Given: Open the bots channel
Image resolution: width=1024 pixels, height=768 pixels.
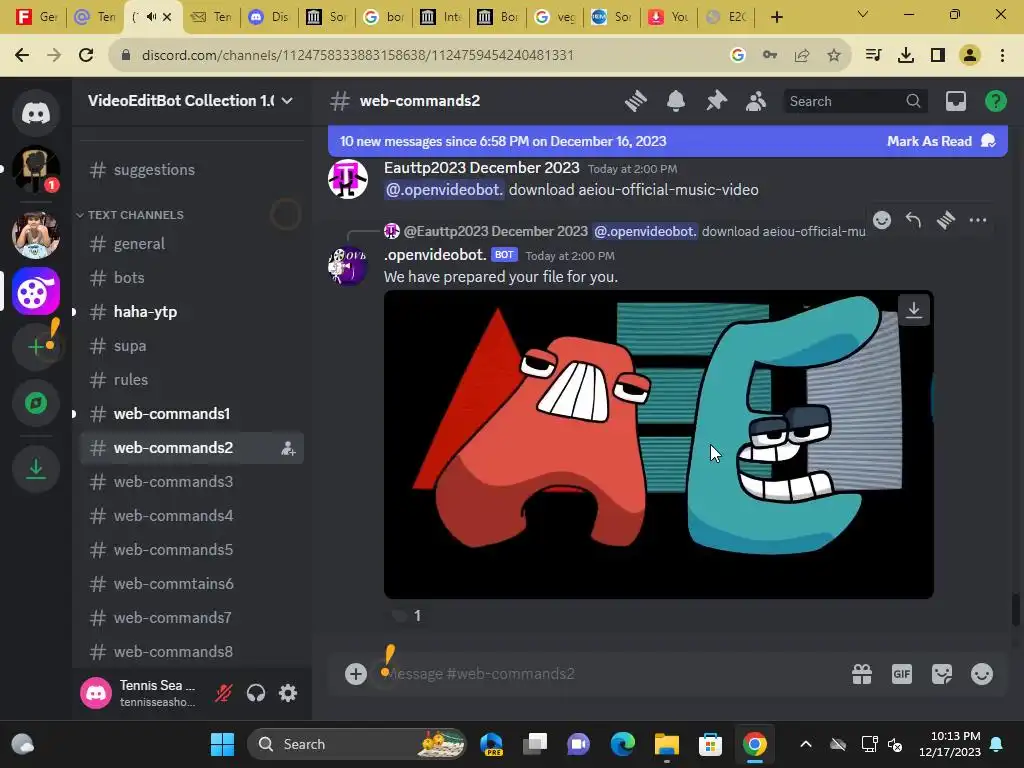Looking at the screenshot, I should click(x=191, y=278).
